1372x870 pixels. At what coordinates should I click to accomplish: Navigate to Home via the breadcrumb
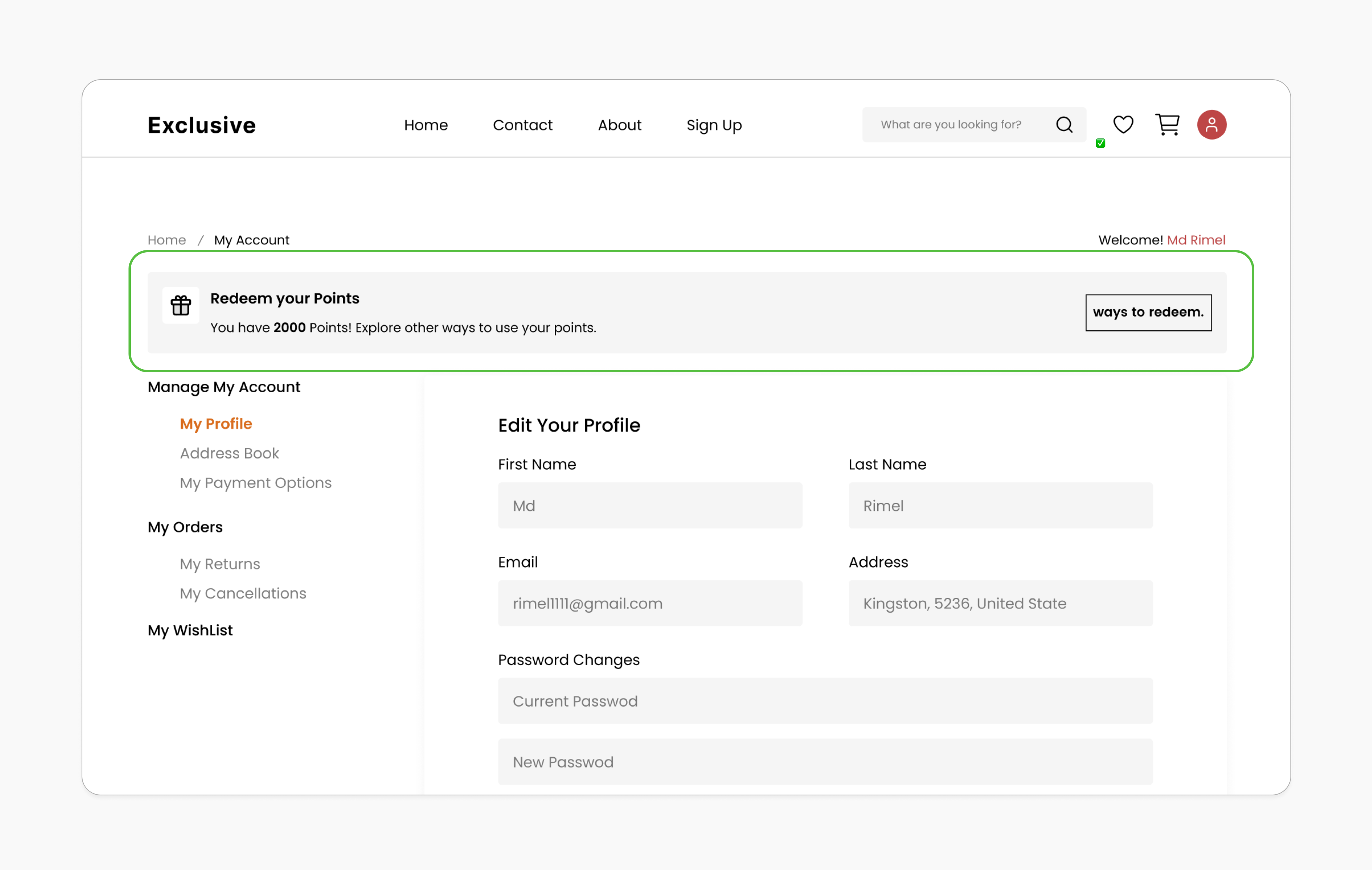coord(166,240)
